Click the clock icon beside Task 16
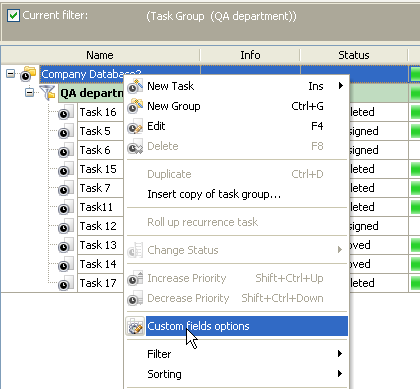This screenshot has width=420, height=389. coord(66,112)
